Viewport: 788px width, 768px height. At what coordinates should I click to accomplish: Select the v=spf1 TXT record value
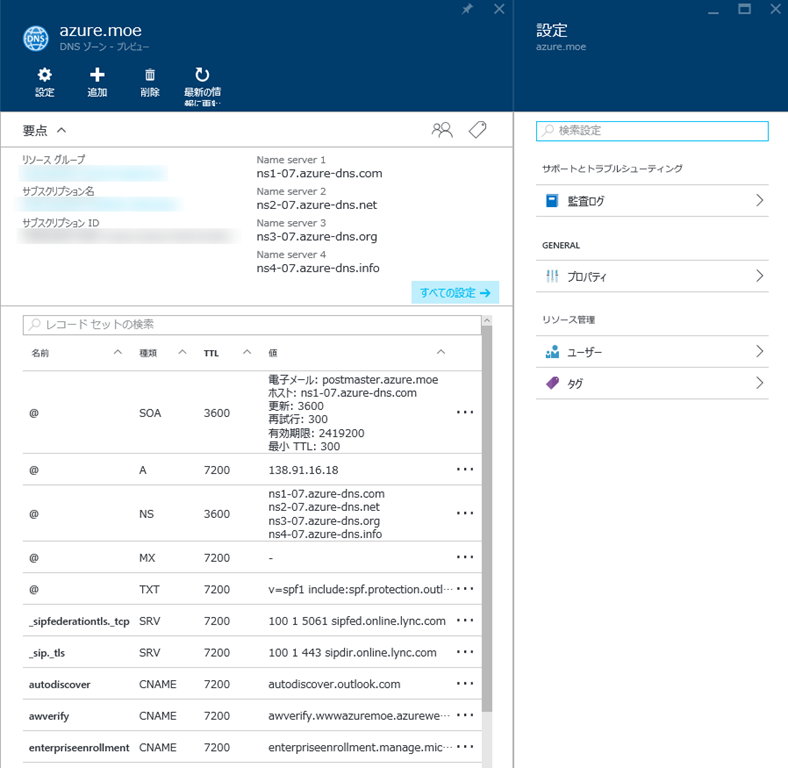[x=360, y=589]
